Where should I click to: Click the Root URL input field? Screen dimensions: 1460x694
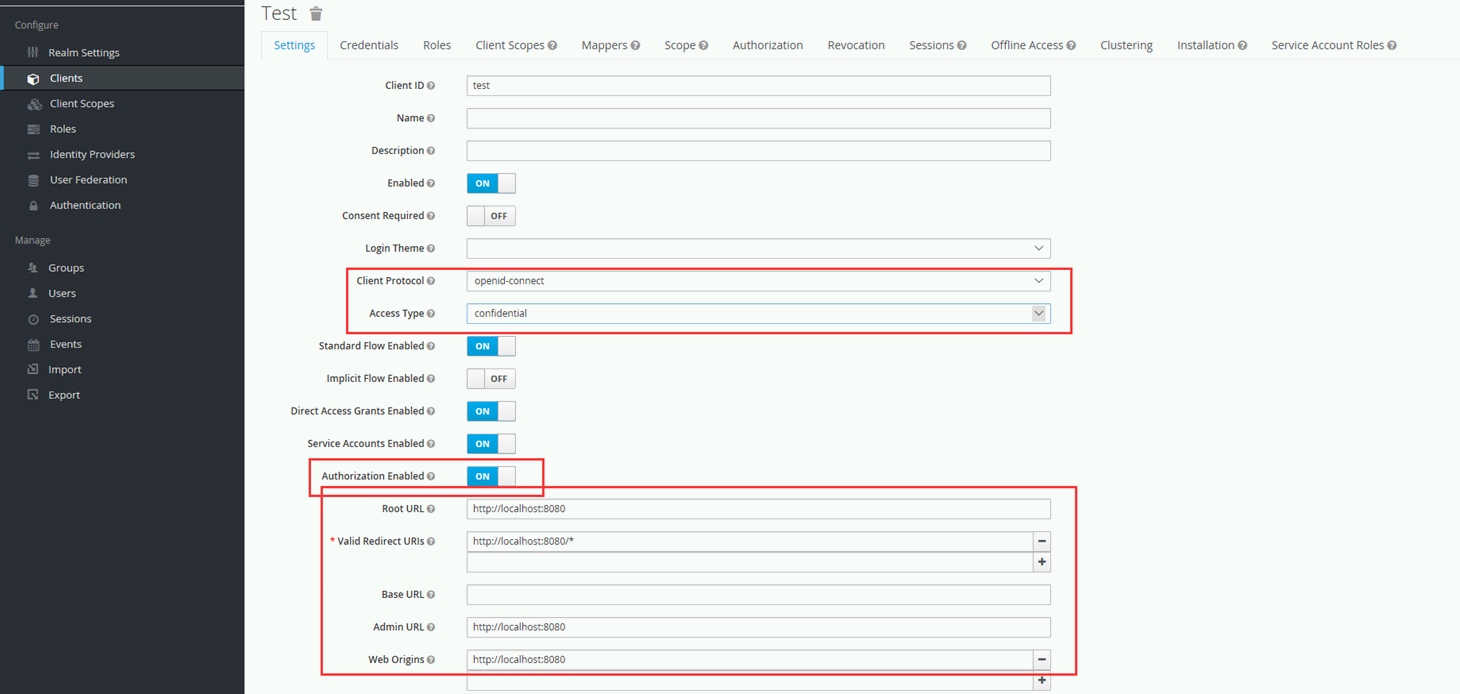pos(758,509)
